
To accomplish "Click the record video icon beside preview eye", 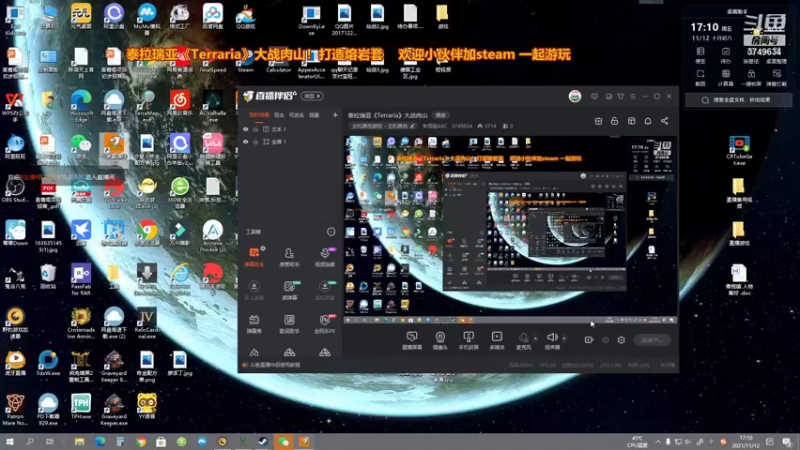I will click(x=589, y=340).
